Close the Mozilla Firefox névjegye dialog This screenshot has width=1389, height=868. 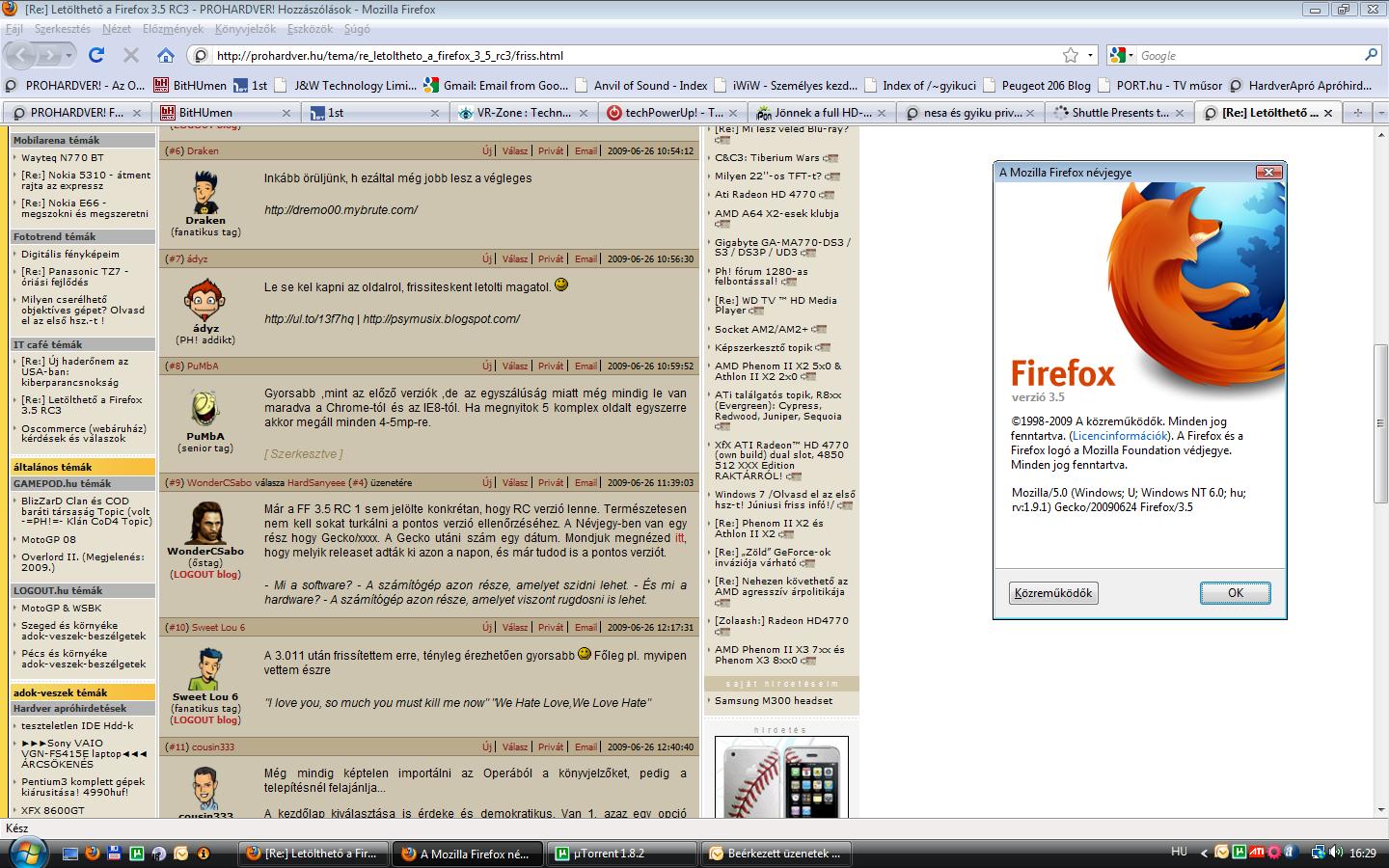(x=1268, y=172)
